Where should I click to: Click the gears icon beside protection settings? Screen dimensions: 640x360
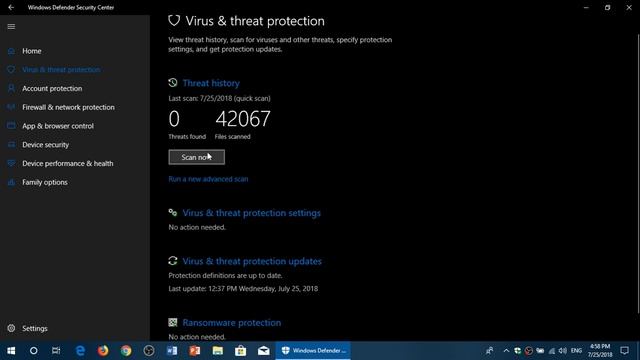pyautogui.click(x=173, y=213)
